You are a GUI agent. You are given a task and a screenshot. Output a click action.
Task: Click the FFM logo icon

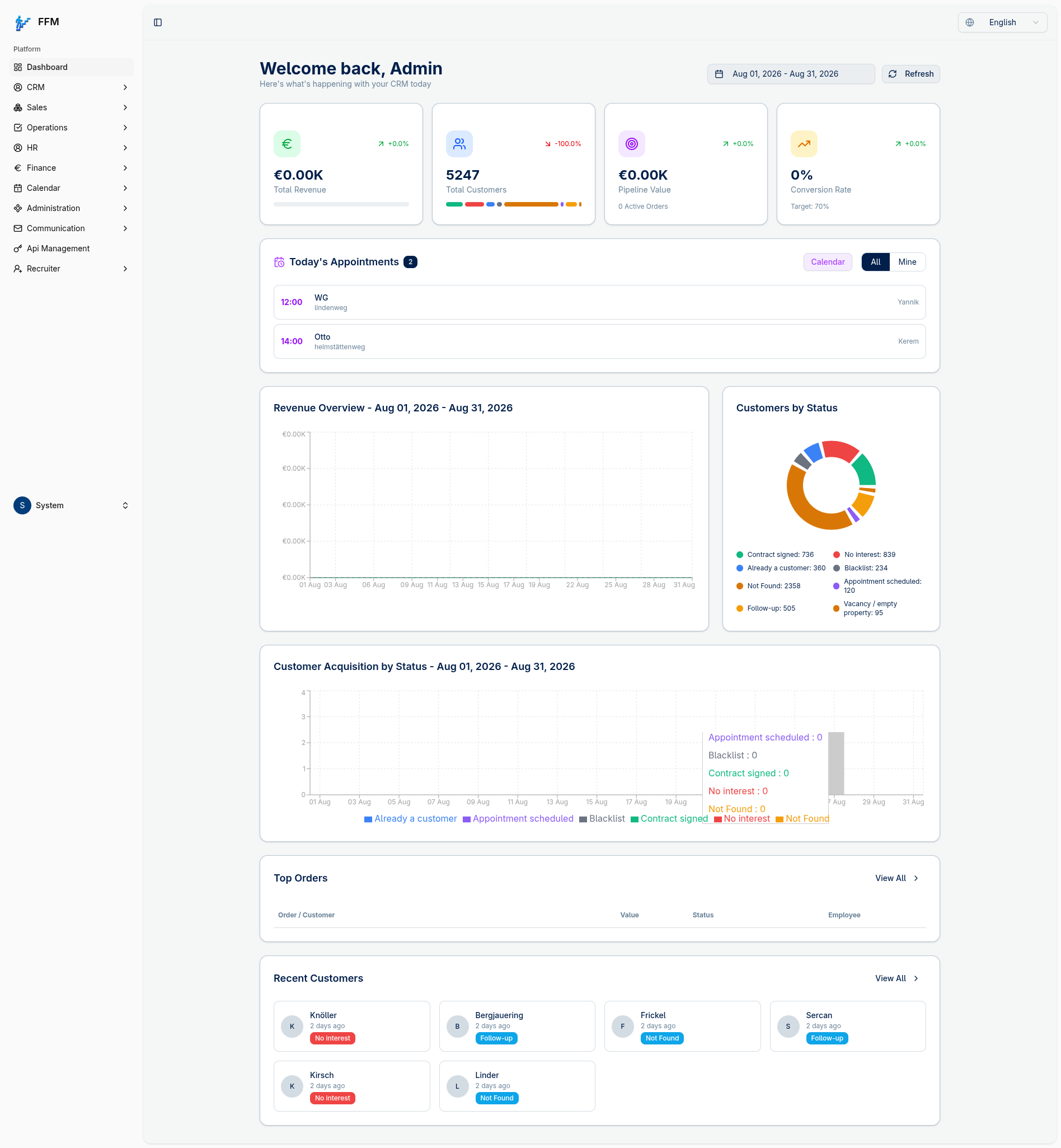pos(22,22)
